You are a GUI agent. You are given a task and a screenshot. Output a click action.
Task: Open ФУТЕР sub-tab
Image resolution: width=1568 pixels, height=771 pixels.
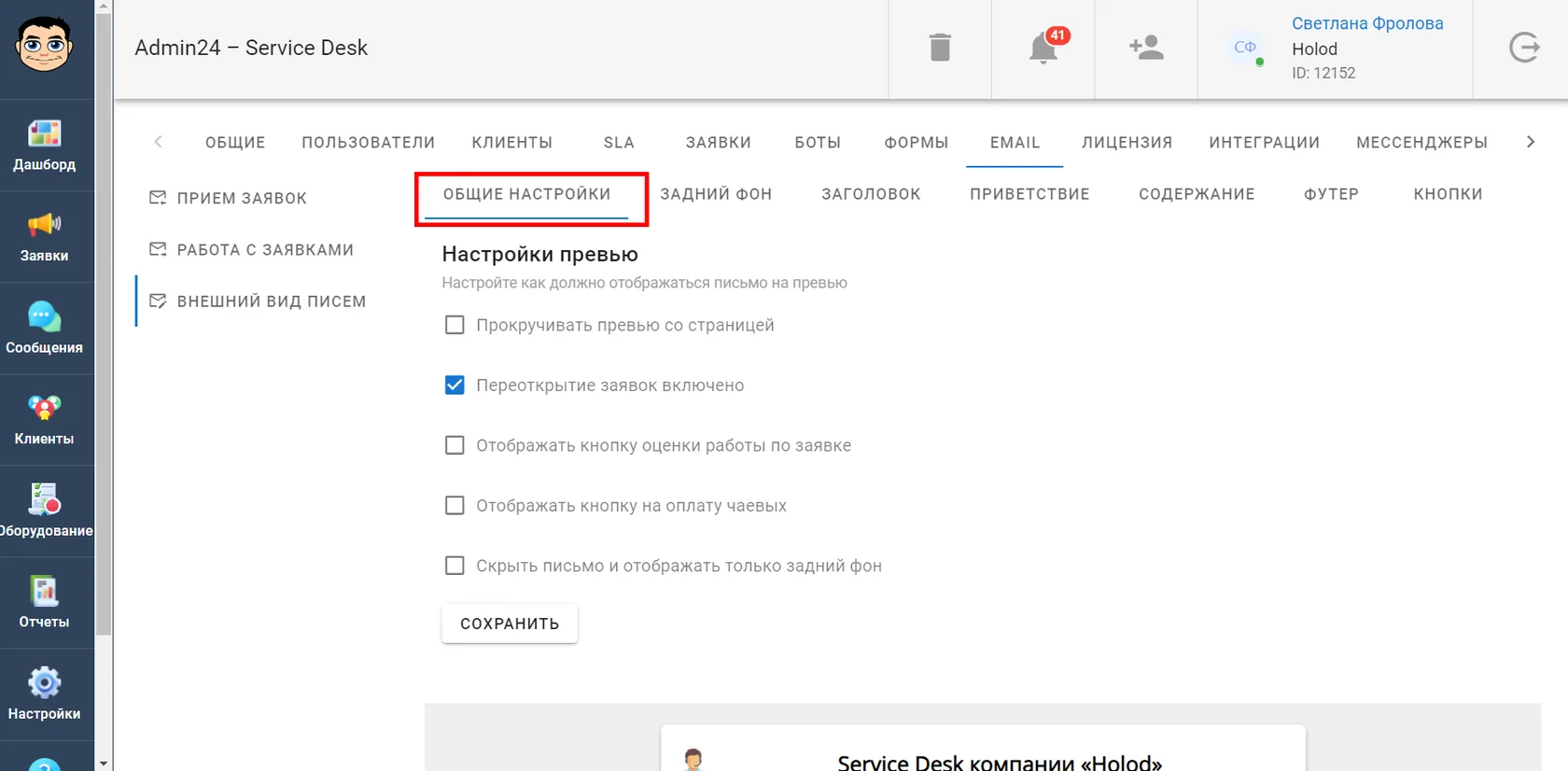click(x=1331, y=194)
